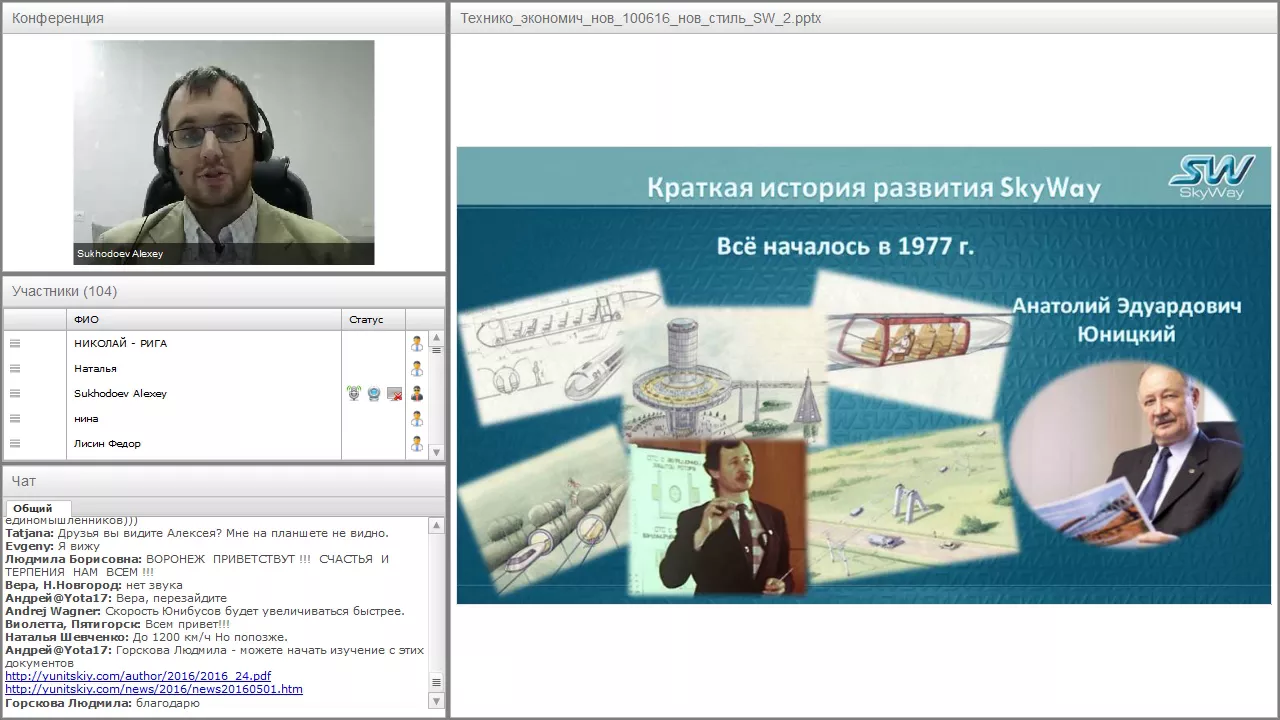Open the row menu handle for Наталья
Viewport: 1280px width, 720px height.
coord(15,368)
